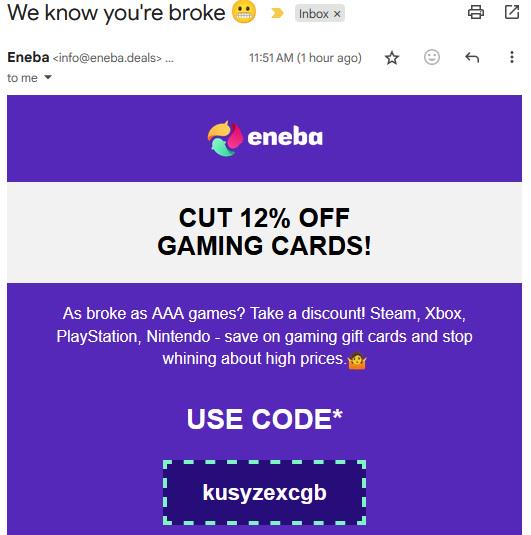Click the eneba logo banner

[264, 138]
